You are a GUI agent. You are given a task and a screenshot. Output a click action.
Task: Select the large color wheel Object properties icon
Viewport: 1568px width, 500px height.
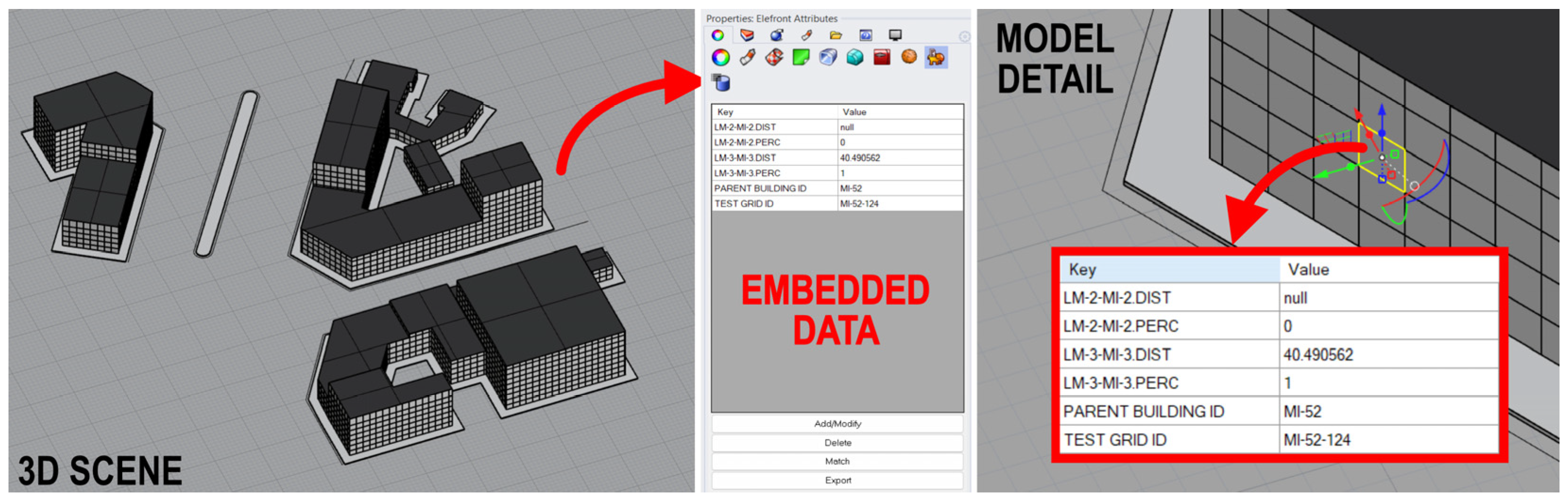(x=721, y=58)
